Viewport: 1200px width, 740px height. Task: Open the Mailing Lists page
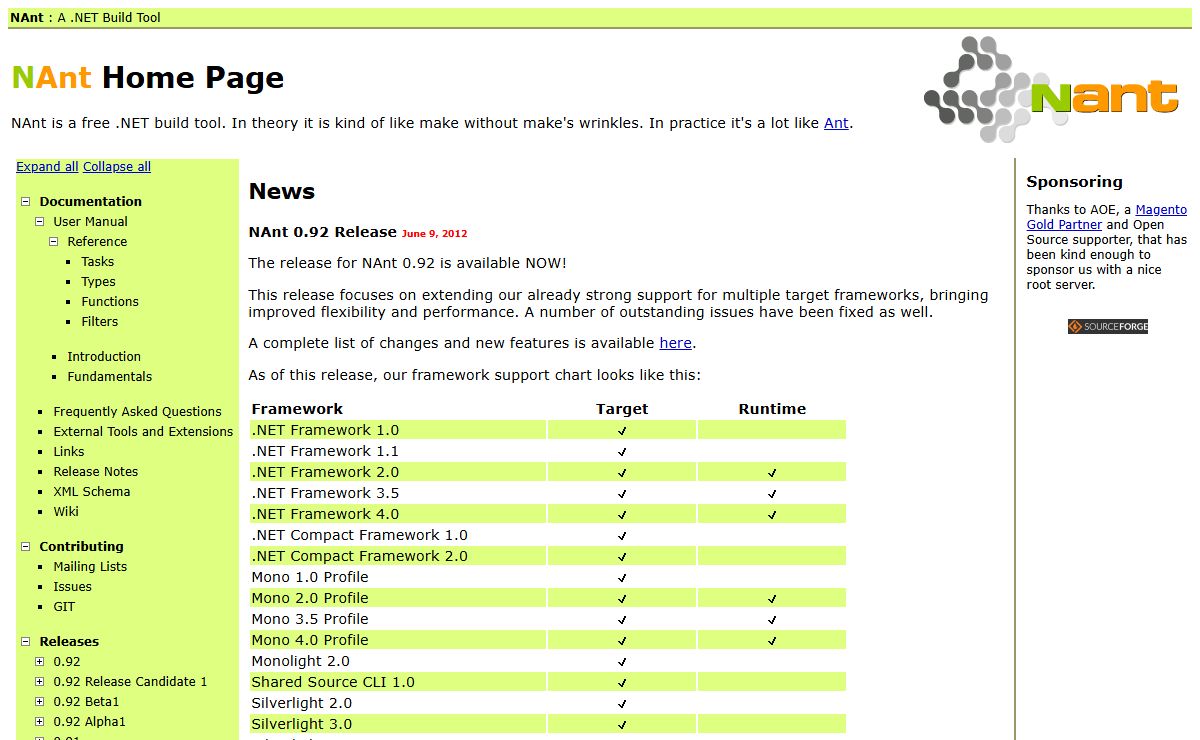90,566
